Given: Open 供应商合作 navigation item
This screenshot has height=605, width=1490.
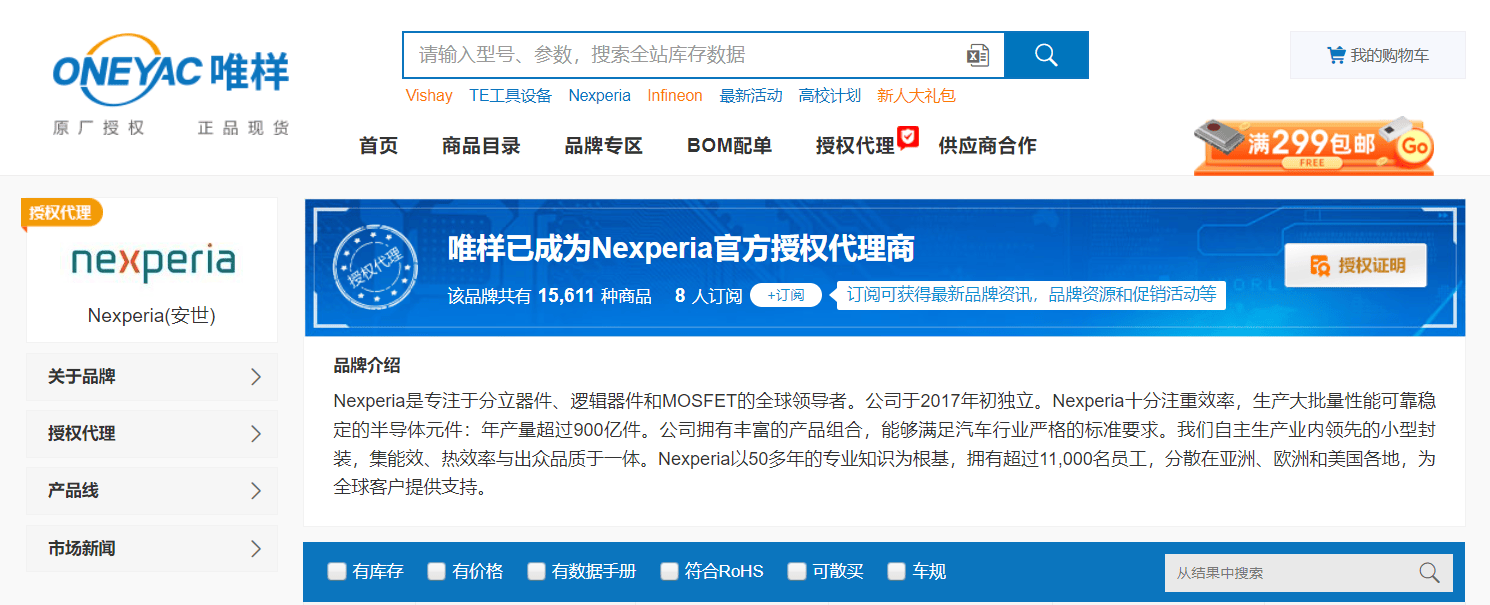Looking at the screenshot, I should point(987,146).
